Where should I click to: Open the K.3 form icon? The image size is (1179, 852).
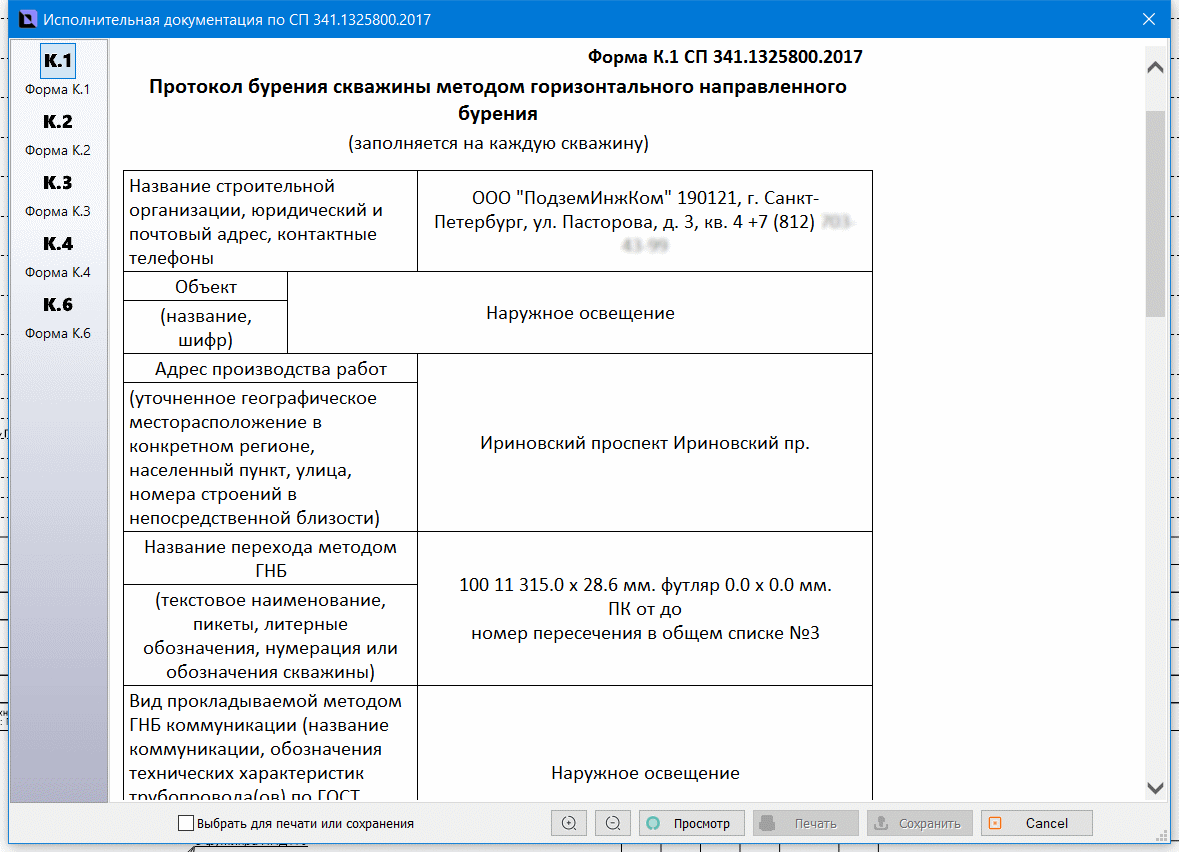58,183
